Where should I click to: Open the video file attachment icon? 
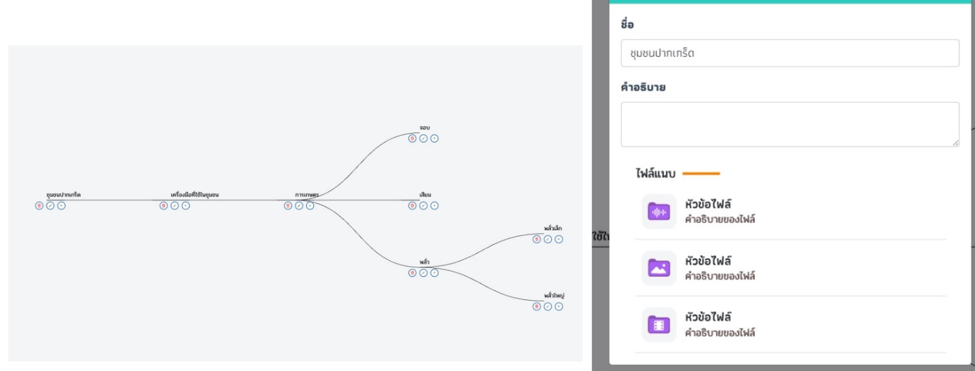tap(658, 324)
